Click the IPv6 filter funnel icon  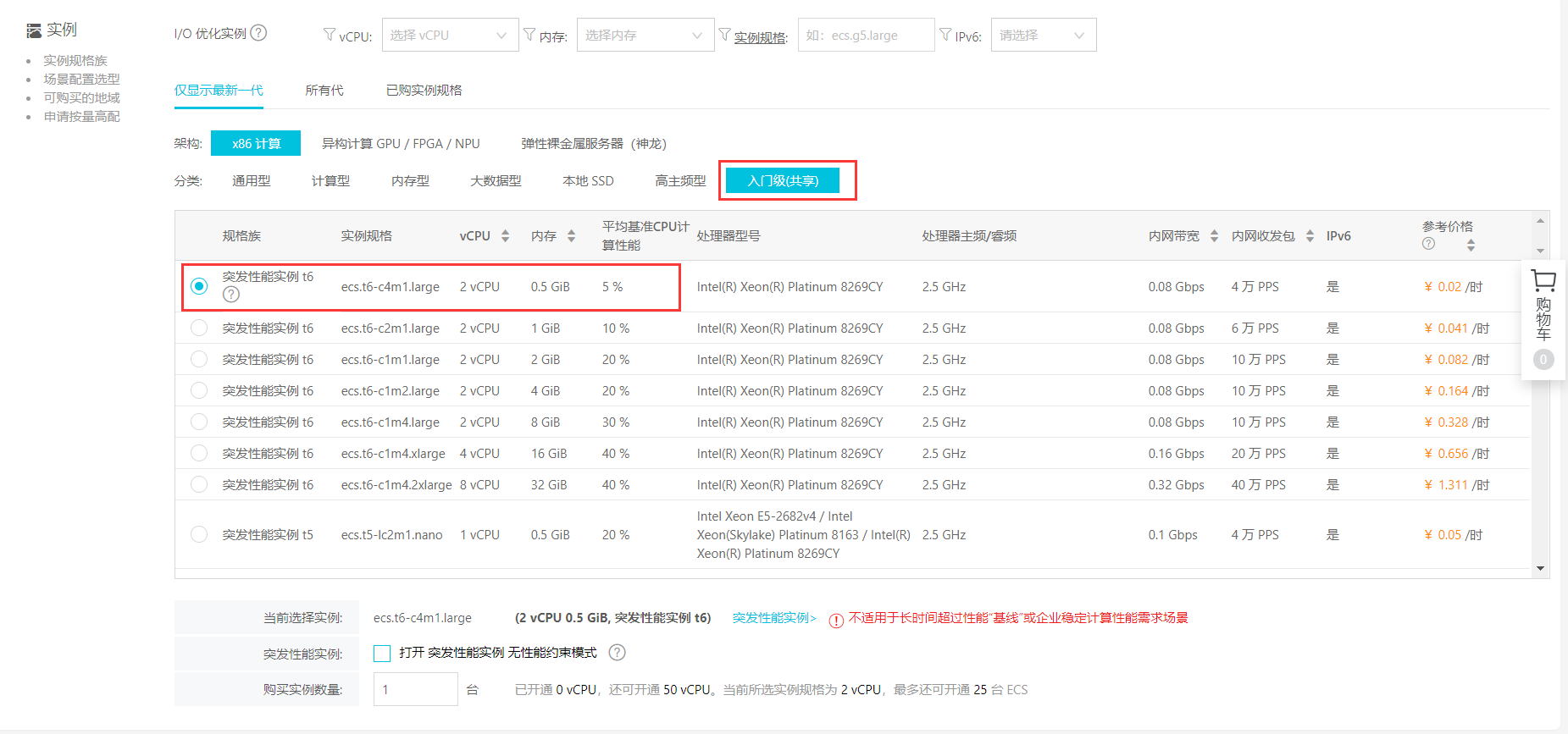click(945, 35)
